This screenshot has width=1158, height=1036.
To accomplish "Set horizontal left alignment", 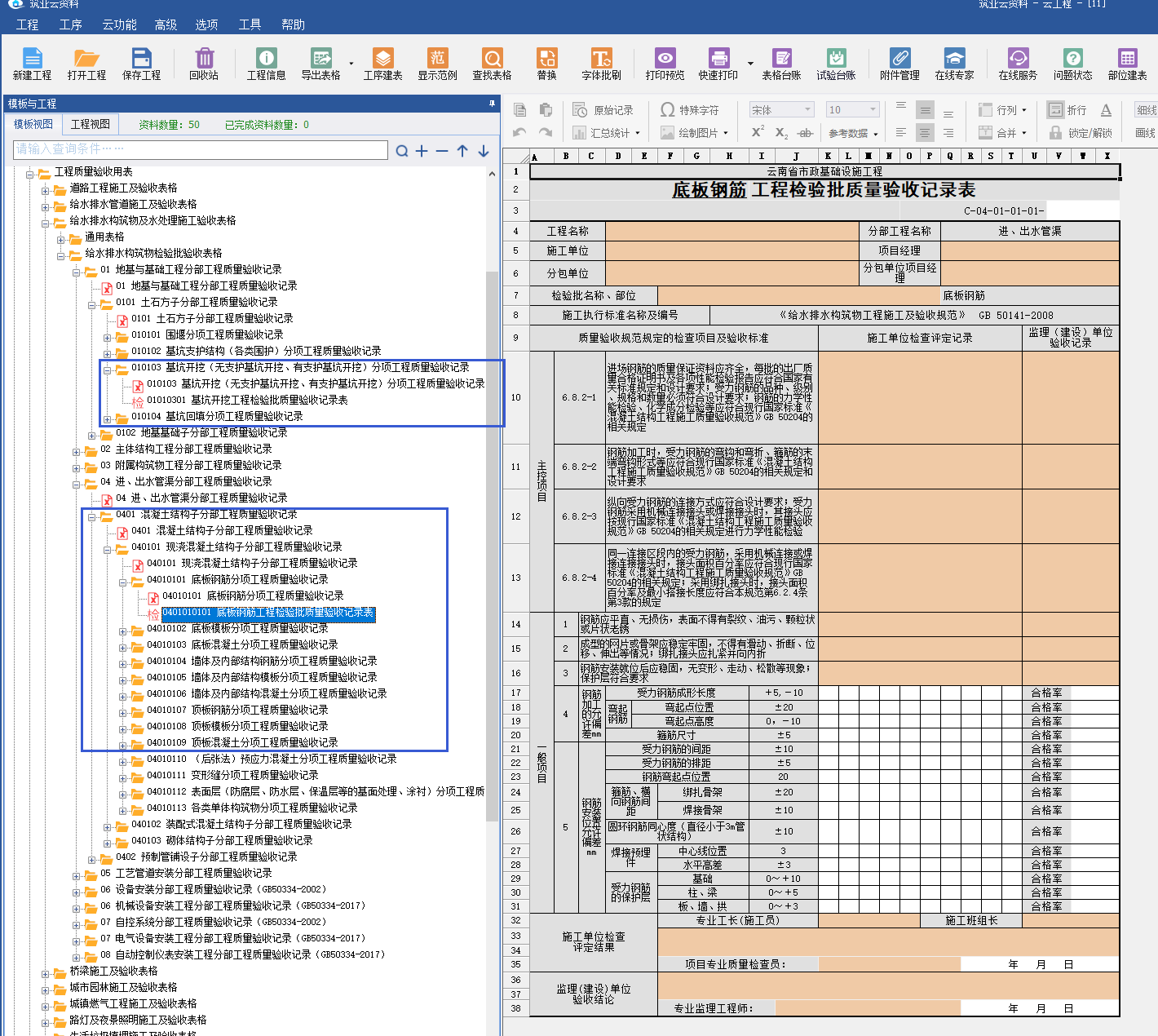I will click(901, 132).
